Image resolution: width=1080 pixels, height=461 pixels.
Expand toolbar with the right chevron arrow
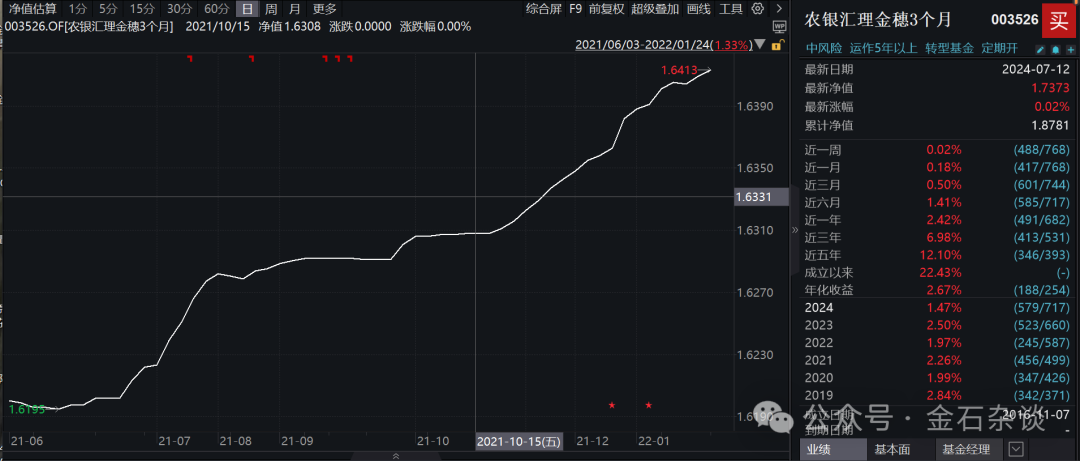point(779,9)
